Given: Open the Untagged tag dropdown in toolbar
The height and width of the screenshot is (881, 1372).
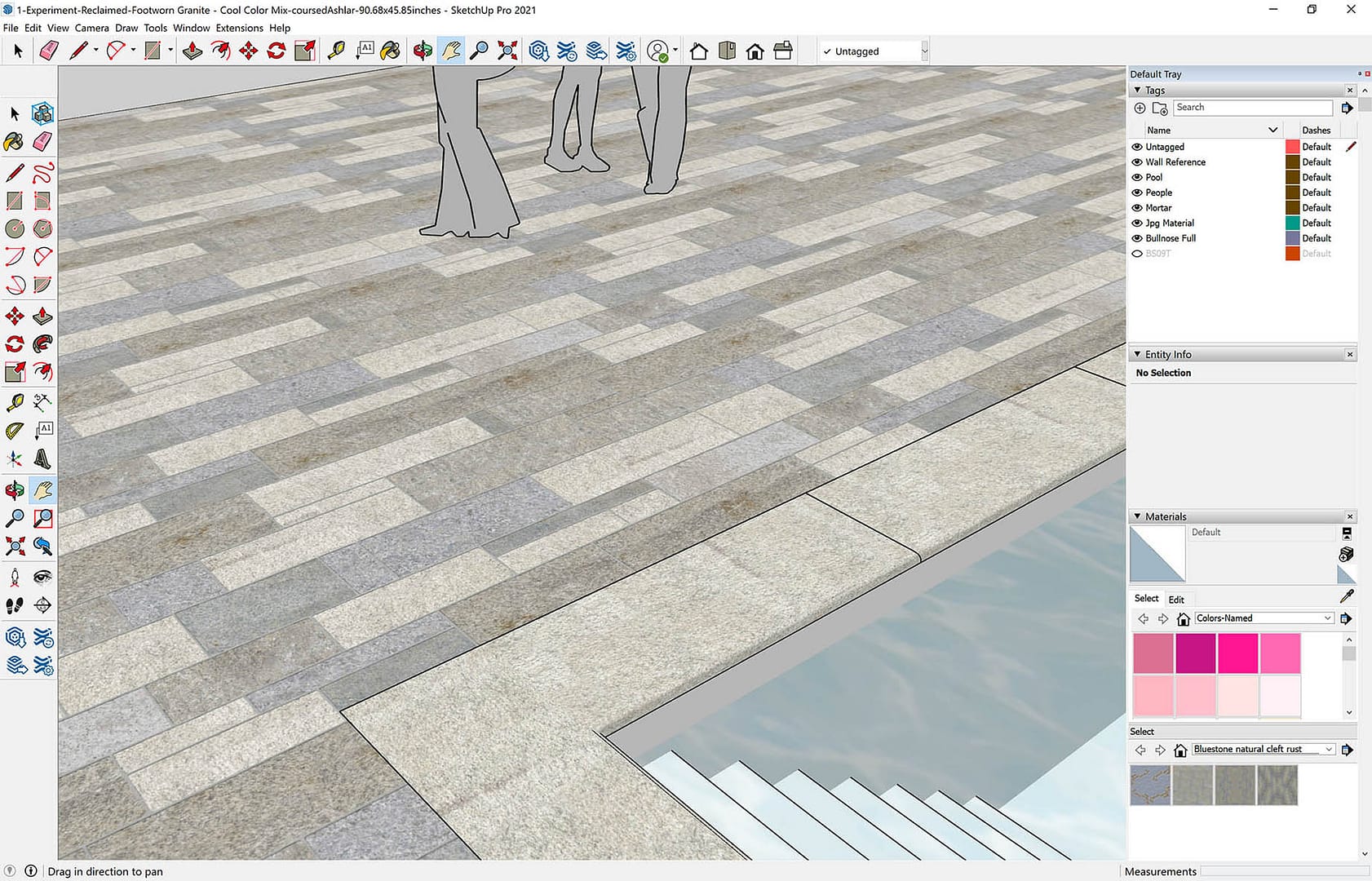Looking at the screenshot, I should 924,51.
